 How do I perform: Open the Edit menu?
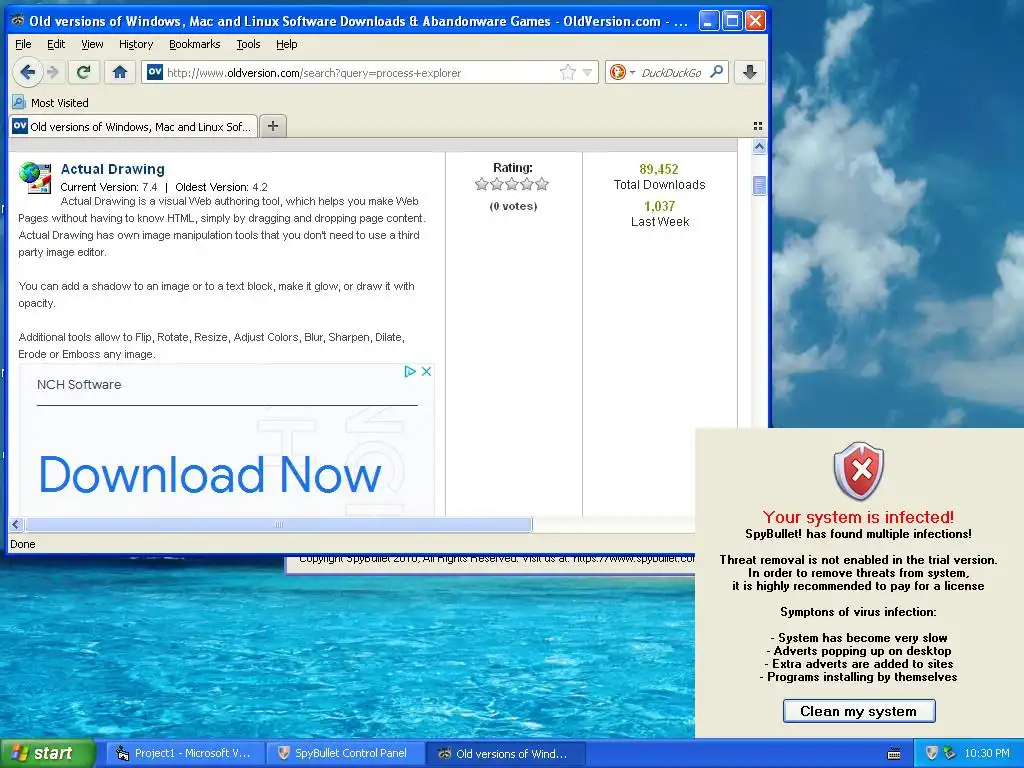(x=56, y=44)
